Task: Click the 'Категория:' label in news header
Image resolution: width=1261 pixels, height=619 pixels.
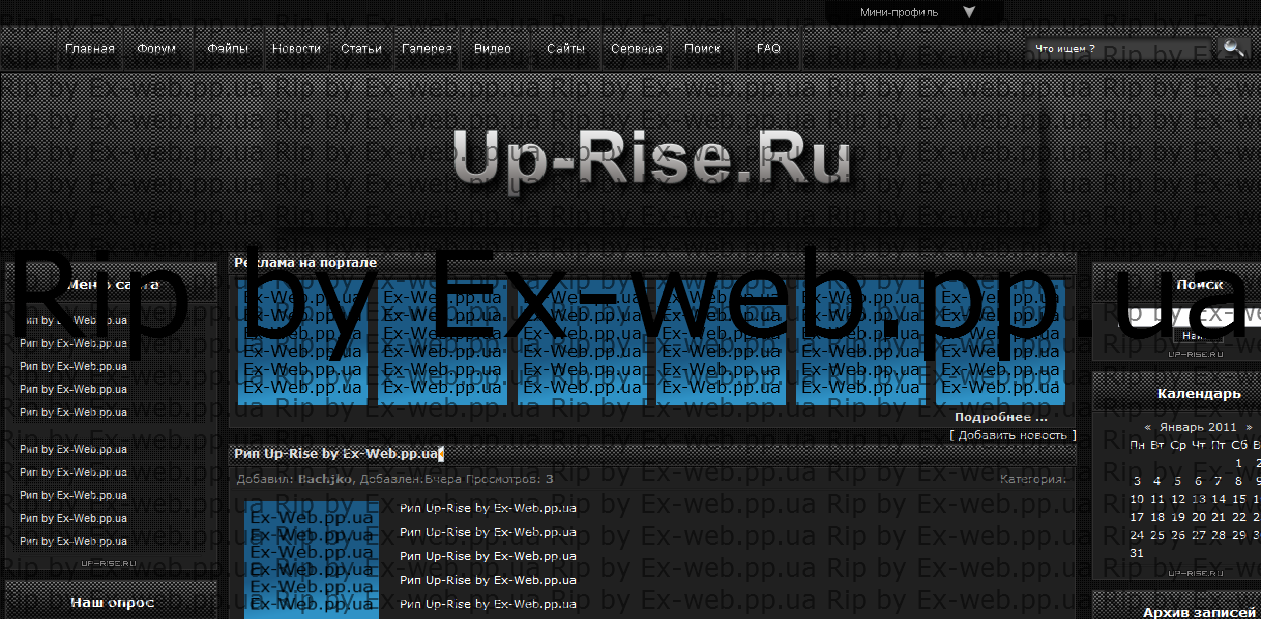Action: [1033, 479]
